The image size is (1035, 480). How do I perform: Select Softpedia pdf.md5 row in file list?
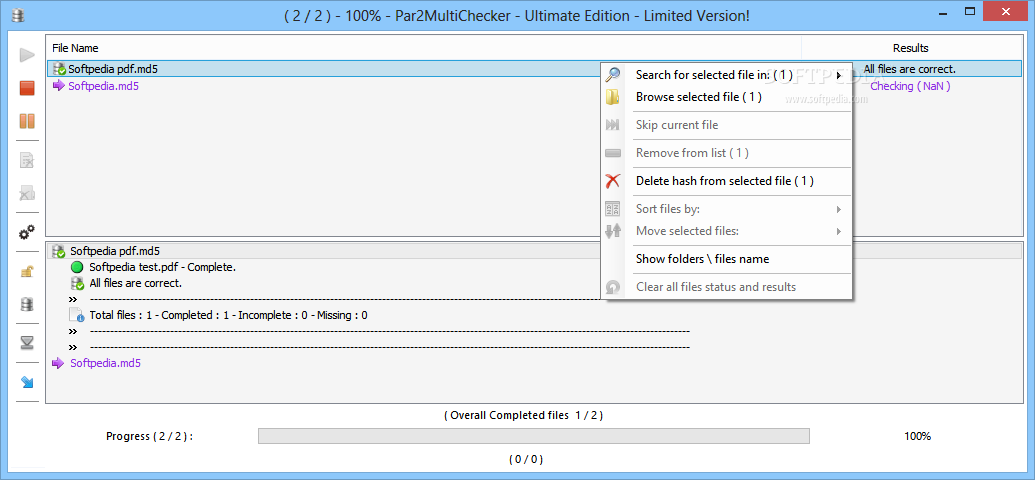pos(535,69)
